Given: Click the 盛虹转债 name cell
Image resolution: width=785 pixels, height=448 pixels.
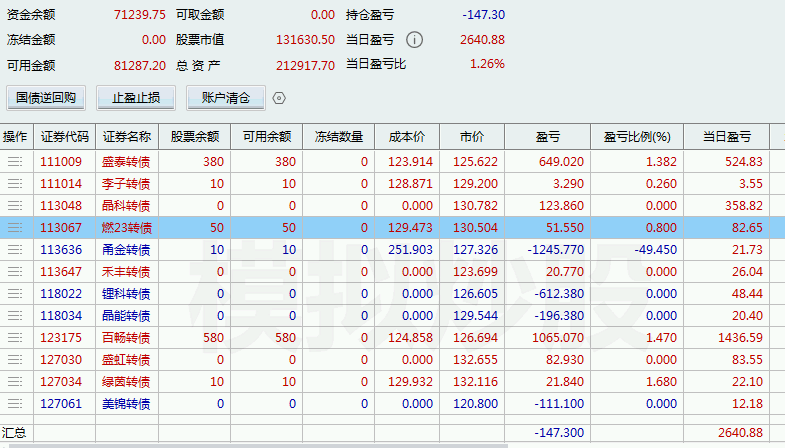Looking at the screenshot, I should point(126,360).
